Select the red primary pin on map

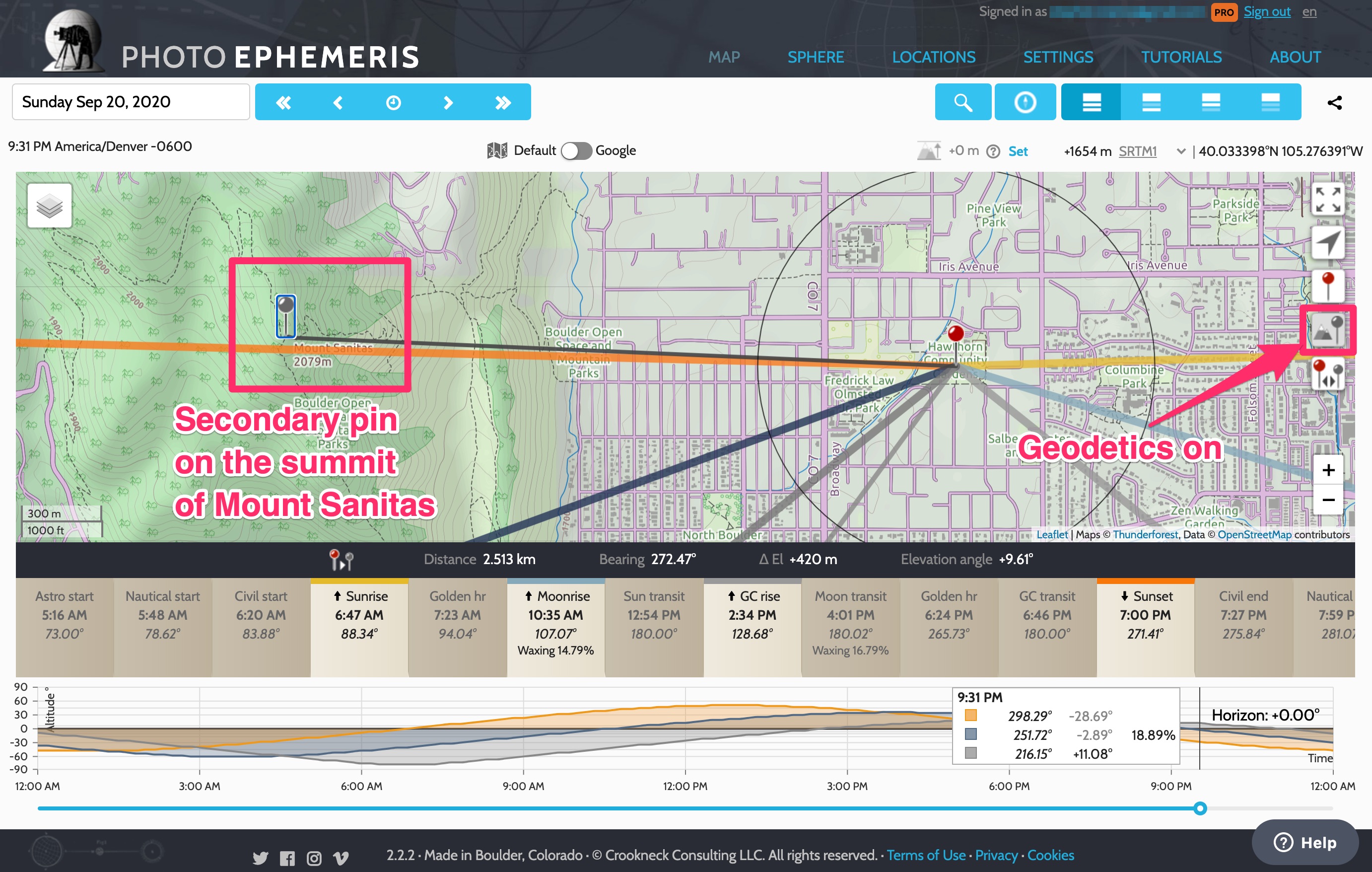956,344
